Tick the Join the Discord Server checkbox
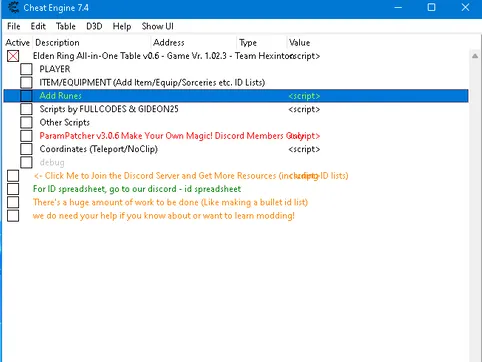Screen dimensions: 482x362 point(13,176)
